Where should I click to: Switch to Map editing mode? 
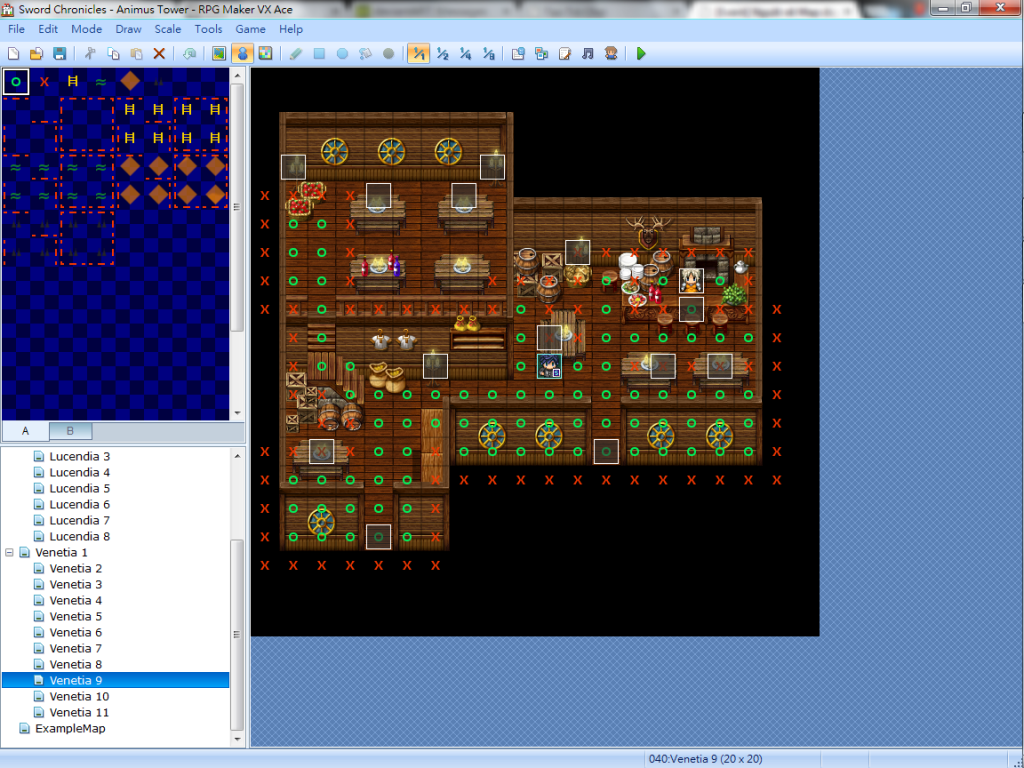pyautogui.click(x=219, y=54)
